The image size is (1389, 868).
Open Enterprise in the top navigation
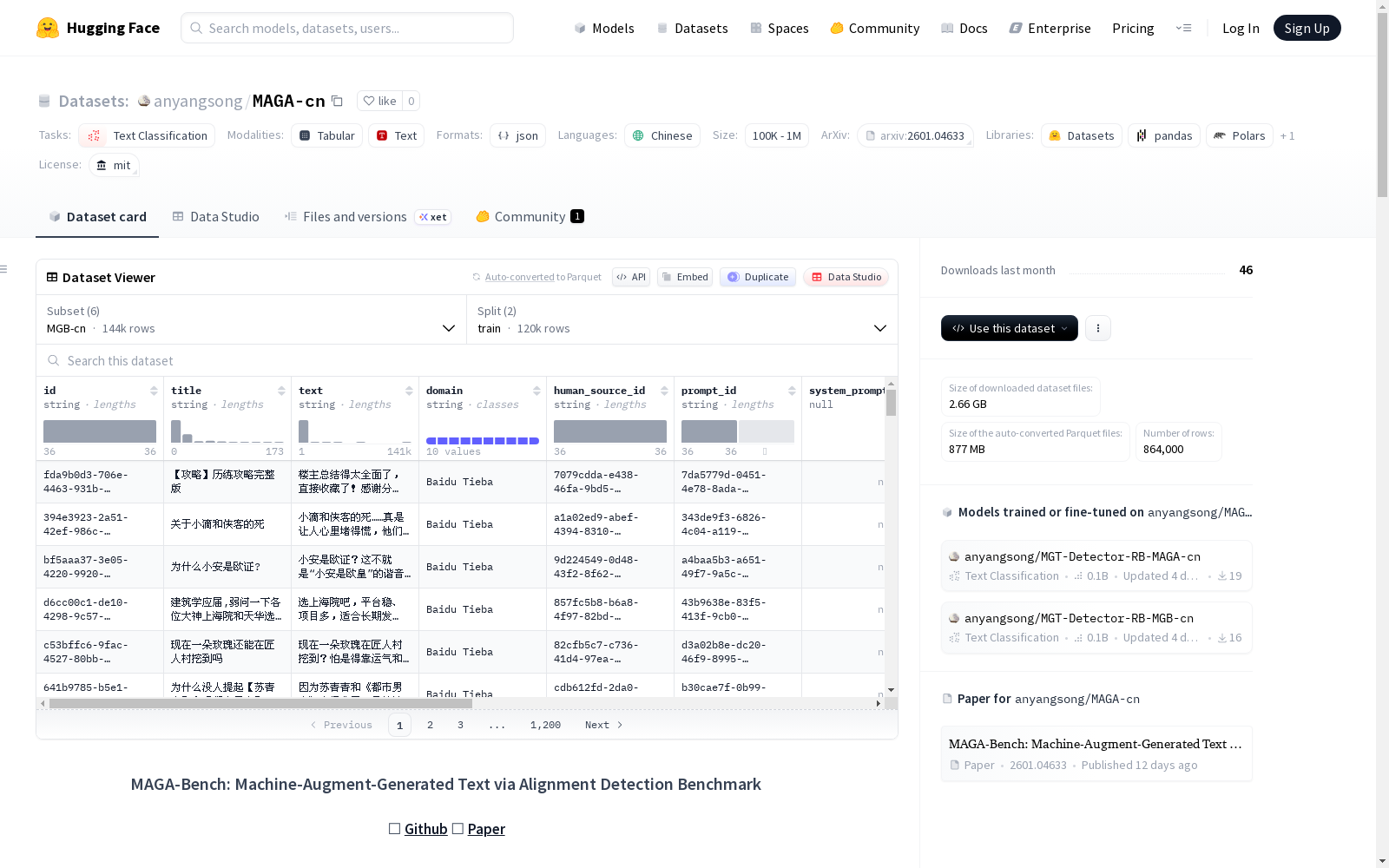pos(1050,28)
